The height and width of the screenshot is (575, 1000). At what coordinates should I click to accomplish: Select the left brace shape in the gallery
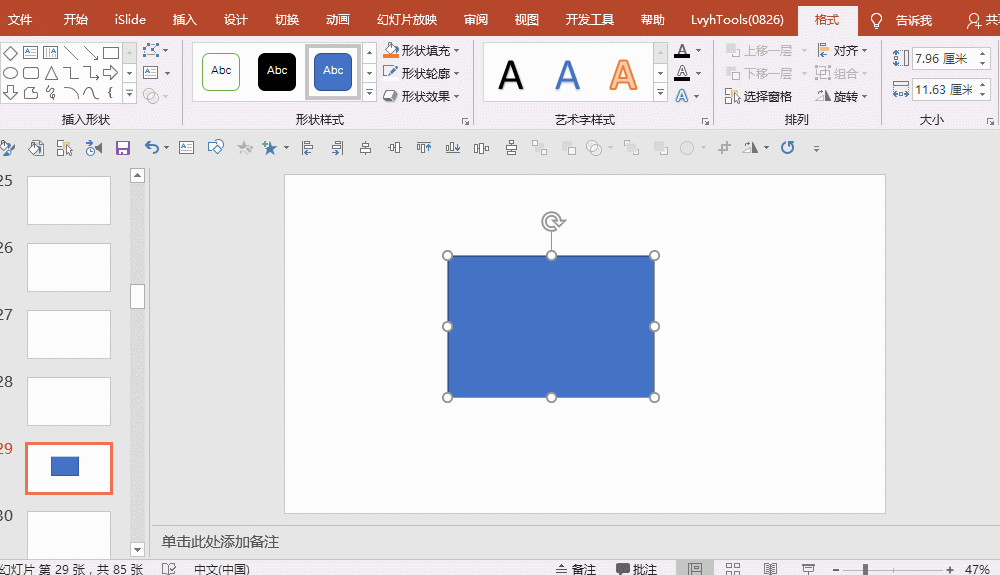[x=110, y=93]
